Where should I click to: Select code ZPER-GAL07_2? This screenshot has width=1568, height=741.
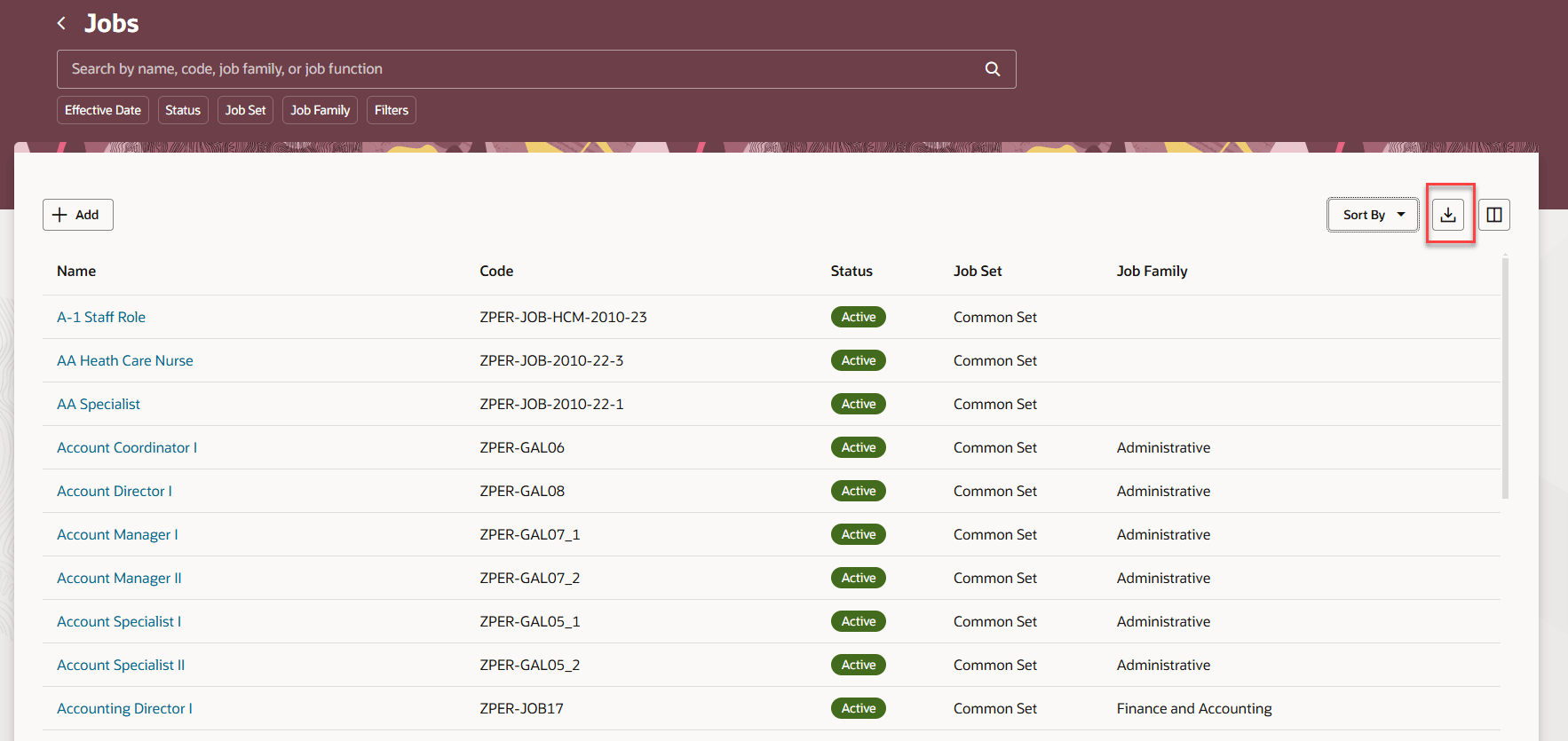[x=530, y=578]
